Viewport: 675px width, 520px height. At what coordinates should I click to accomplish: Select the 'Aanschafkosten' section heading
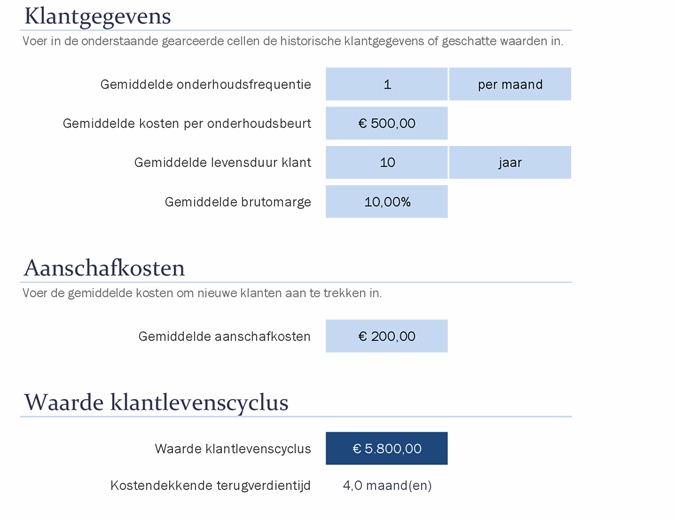tap(104, 268)
